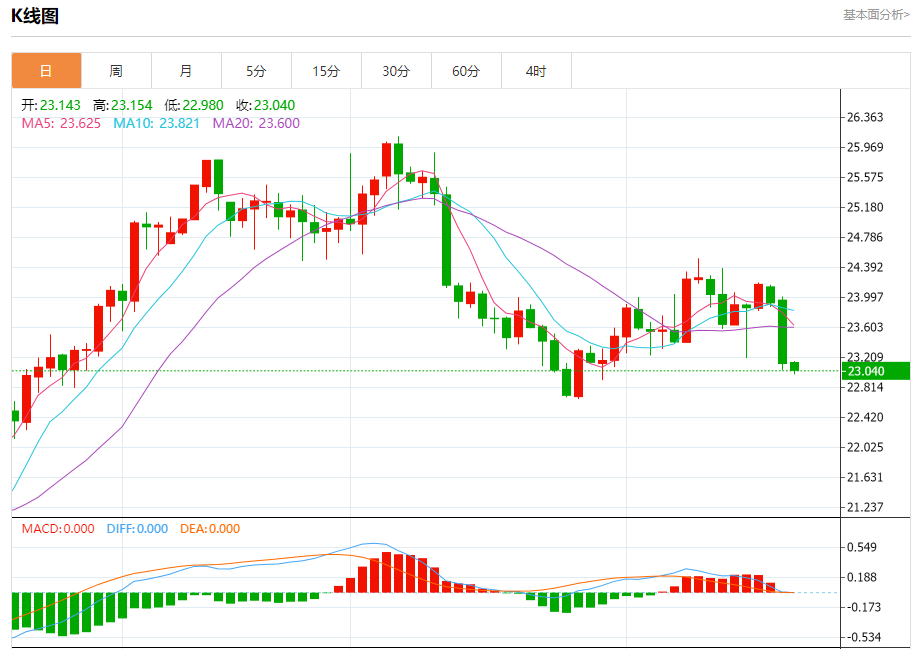
Task: Click the 0.549 MACD axis label
Action: tap(862, 547)
